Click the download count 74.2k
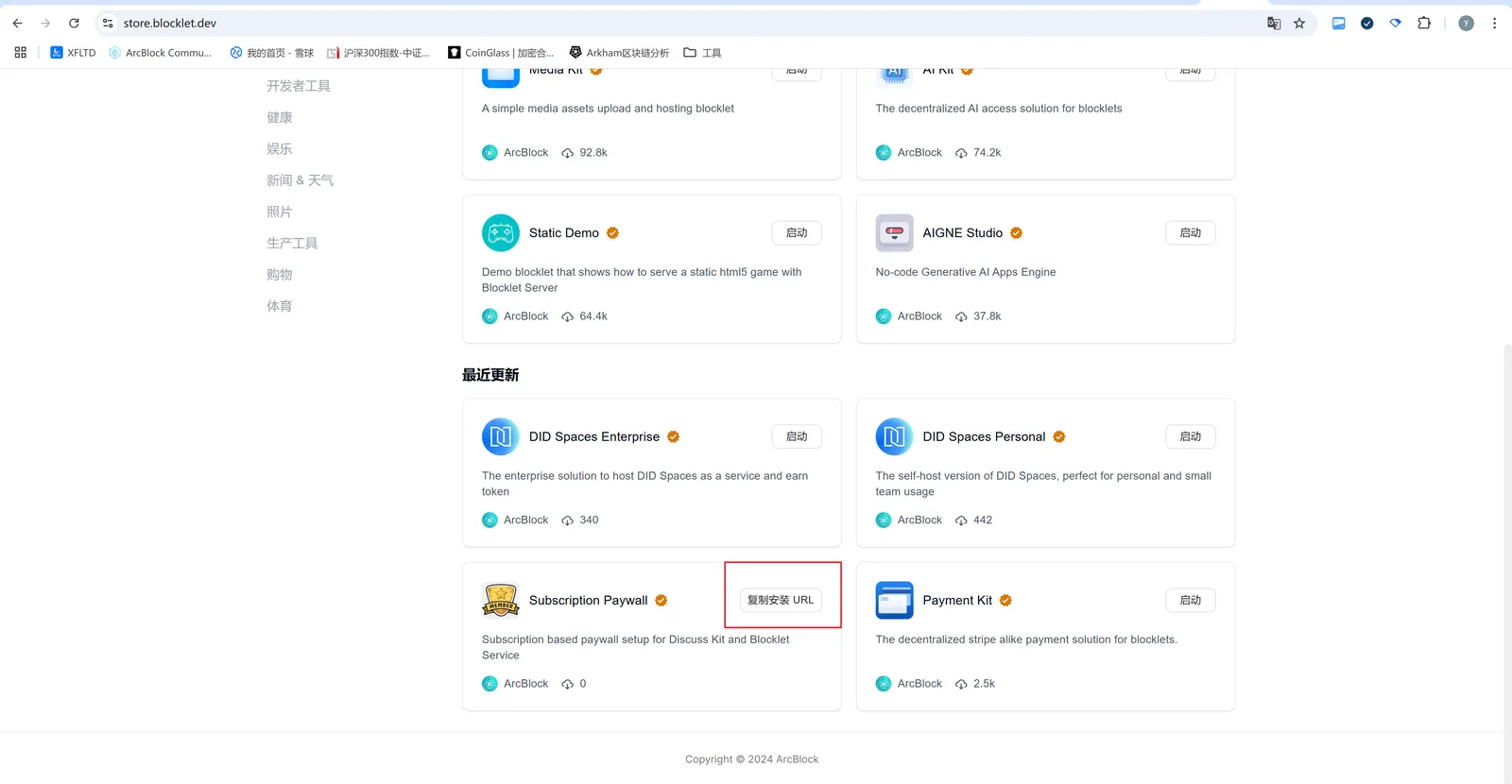1512x784 pixels. [987, 153]
